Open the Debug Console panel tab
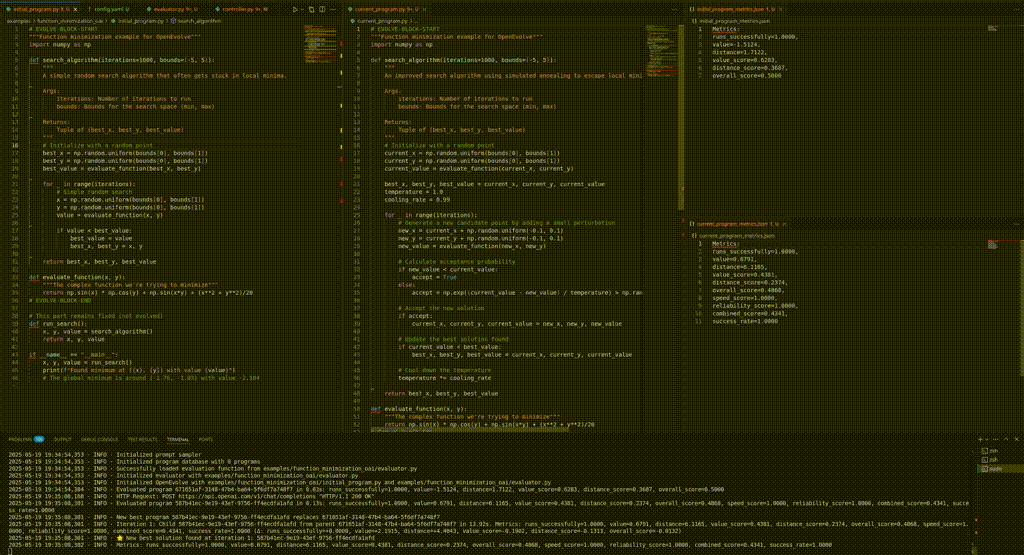1024x555 pixels. coord(99,439)
